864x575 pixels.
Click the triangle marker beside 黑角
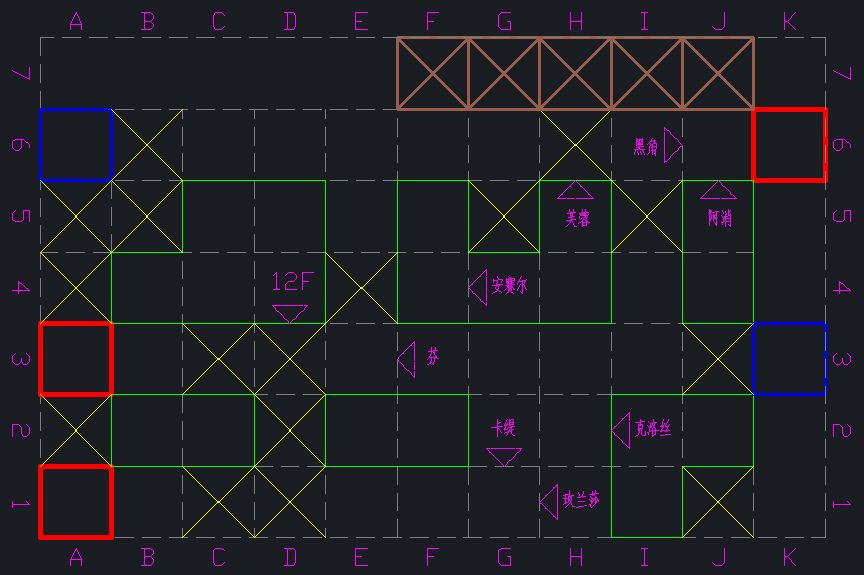(x=673, y=146)
